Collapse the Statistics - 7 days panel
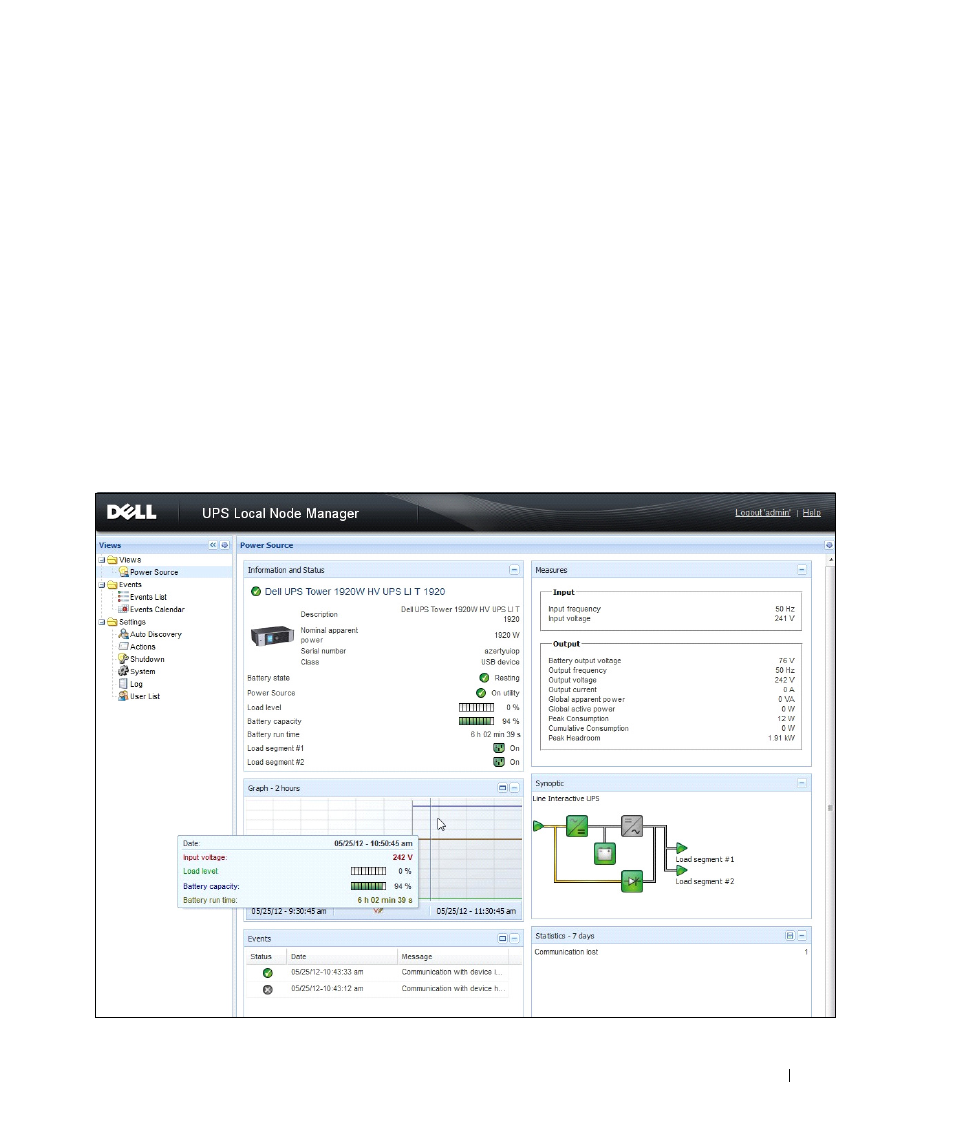Image resolution: width=954 pixels, height=1145 pixels. pos(802,935)
